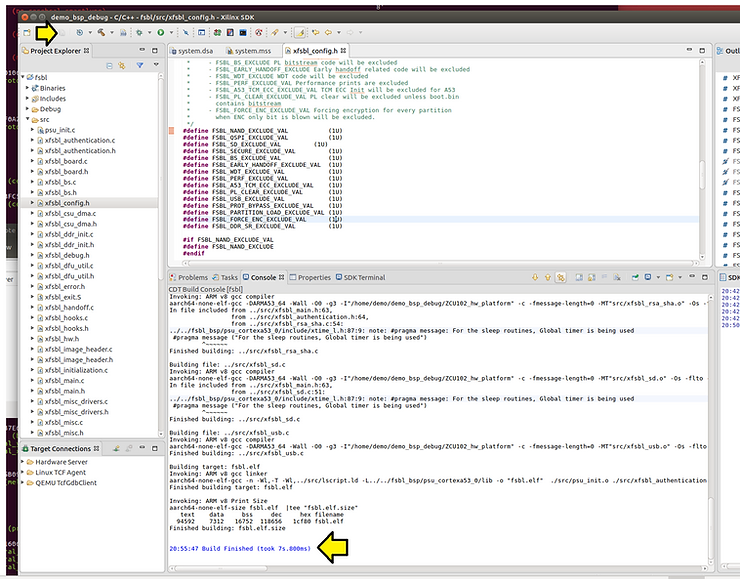Click the Search (flashlight) toolbar icon
The height and width of the screenshot is (579, 740).
(275, 33)
